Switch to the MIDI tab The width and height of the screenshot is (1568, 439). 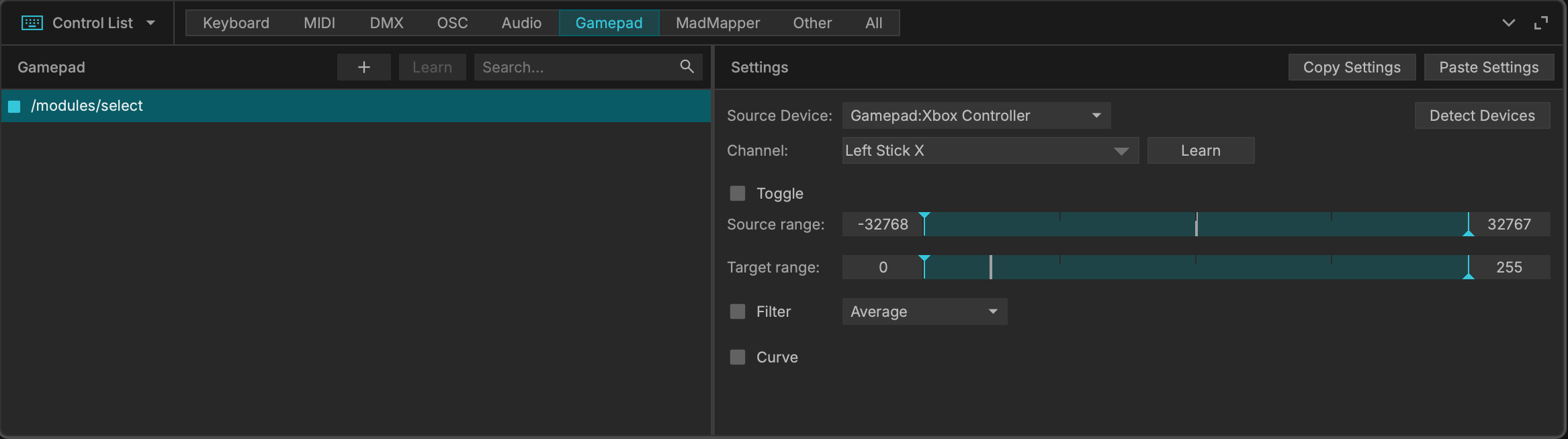point(319,23)
